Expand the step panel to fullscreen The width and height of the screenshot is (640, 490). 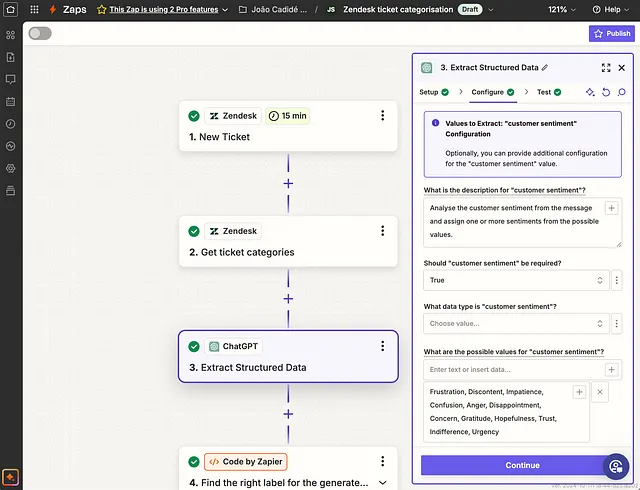tap(606, 68)
